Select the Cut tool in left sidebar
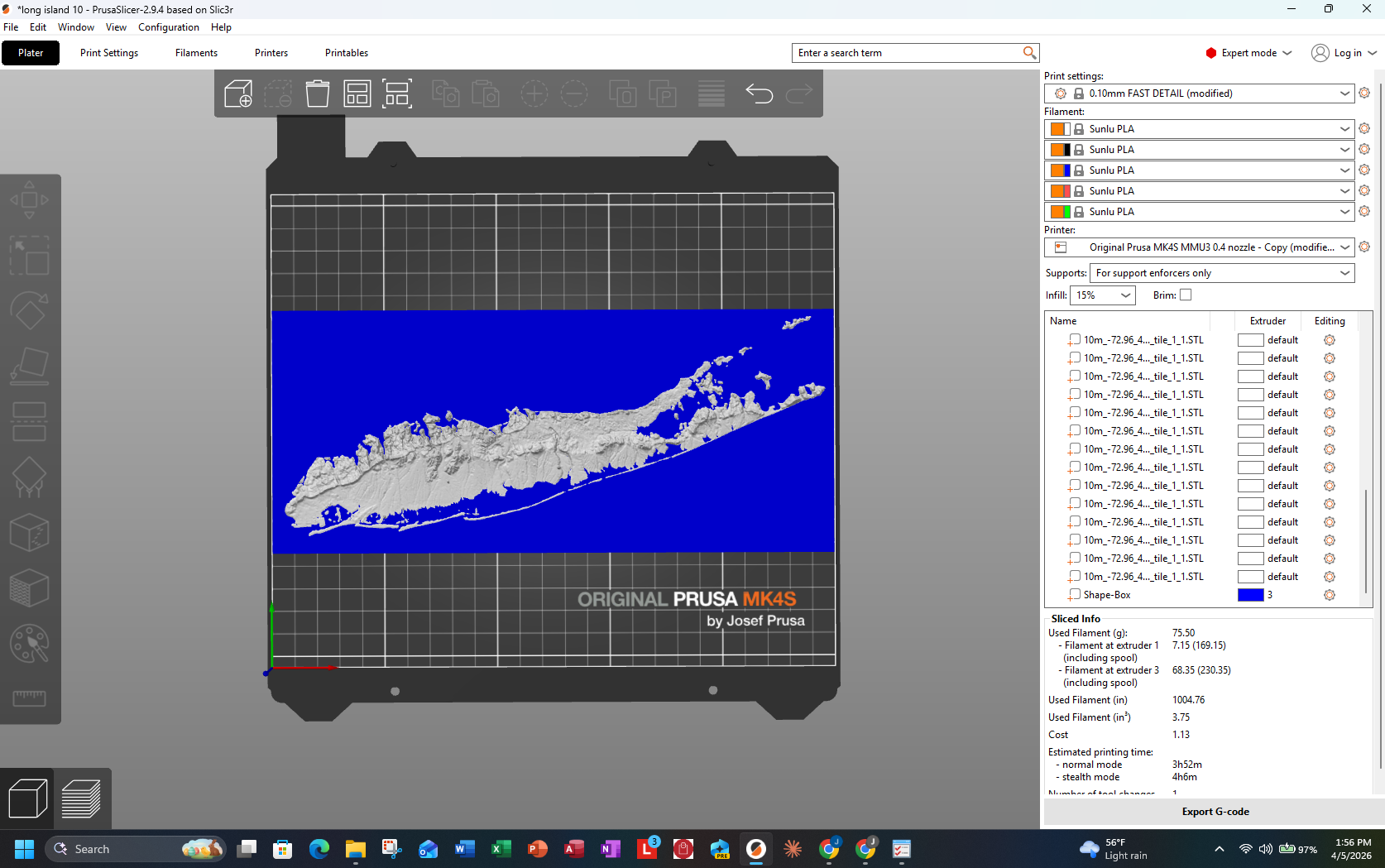This screenshot has height=868, width=1385. pyautogui.click(x=29, y=422)
